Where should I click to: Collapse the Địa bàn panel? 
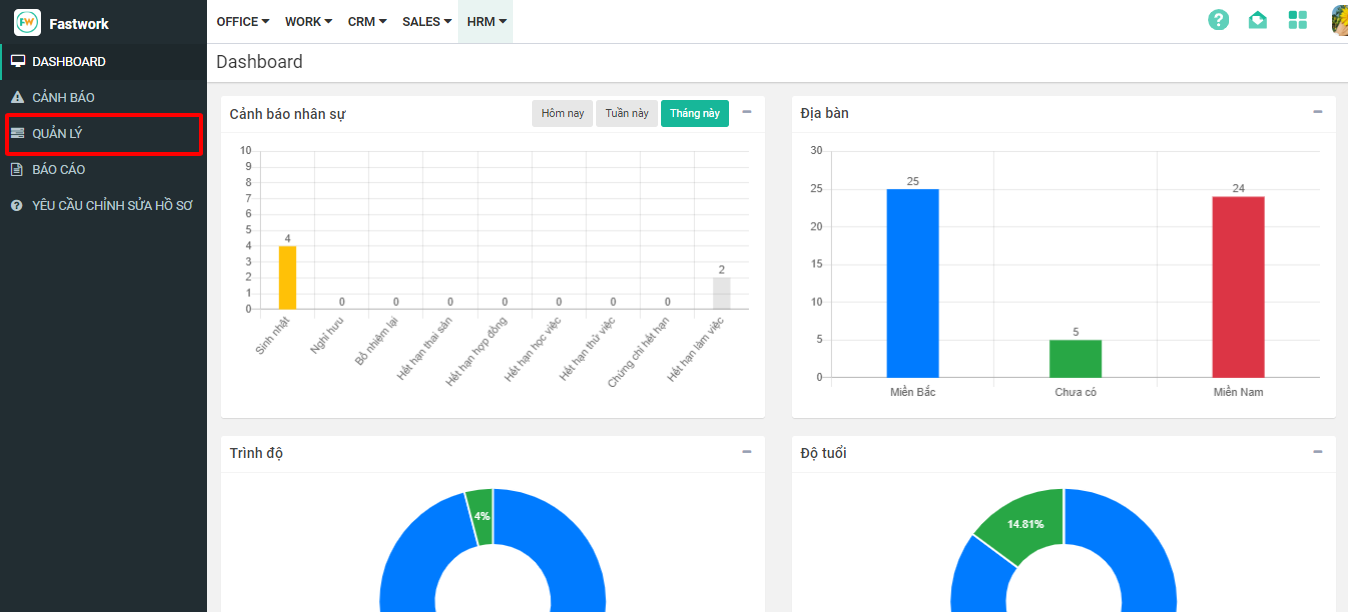click(x=1317, y=112)
